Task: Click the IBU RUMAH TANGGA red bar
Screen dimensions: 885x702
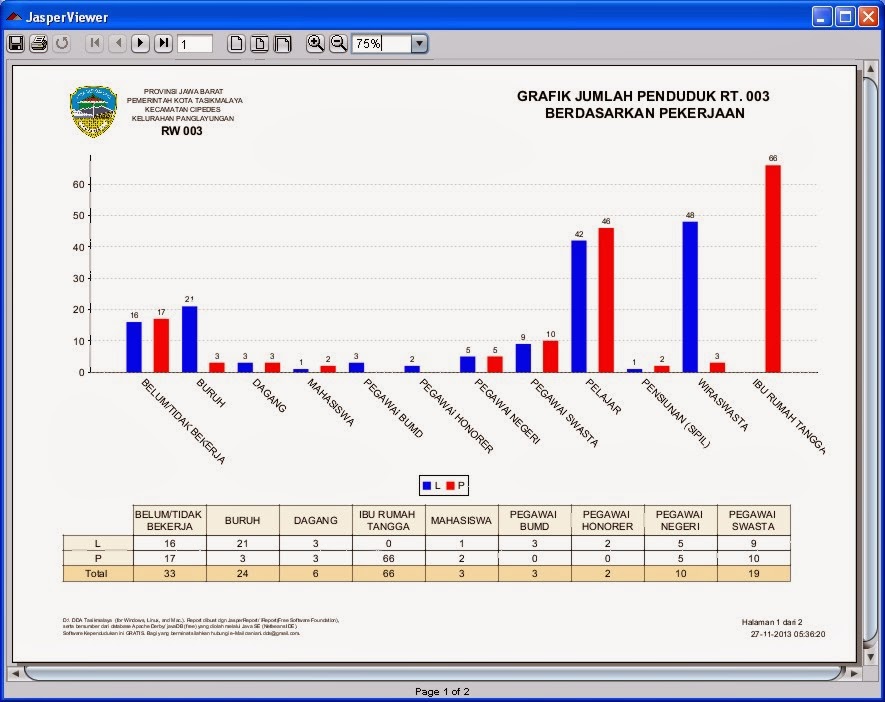Action: click(773, 269)
